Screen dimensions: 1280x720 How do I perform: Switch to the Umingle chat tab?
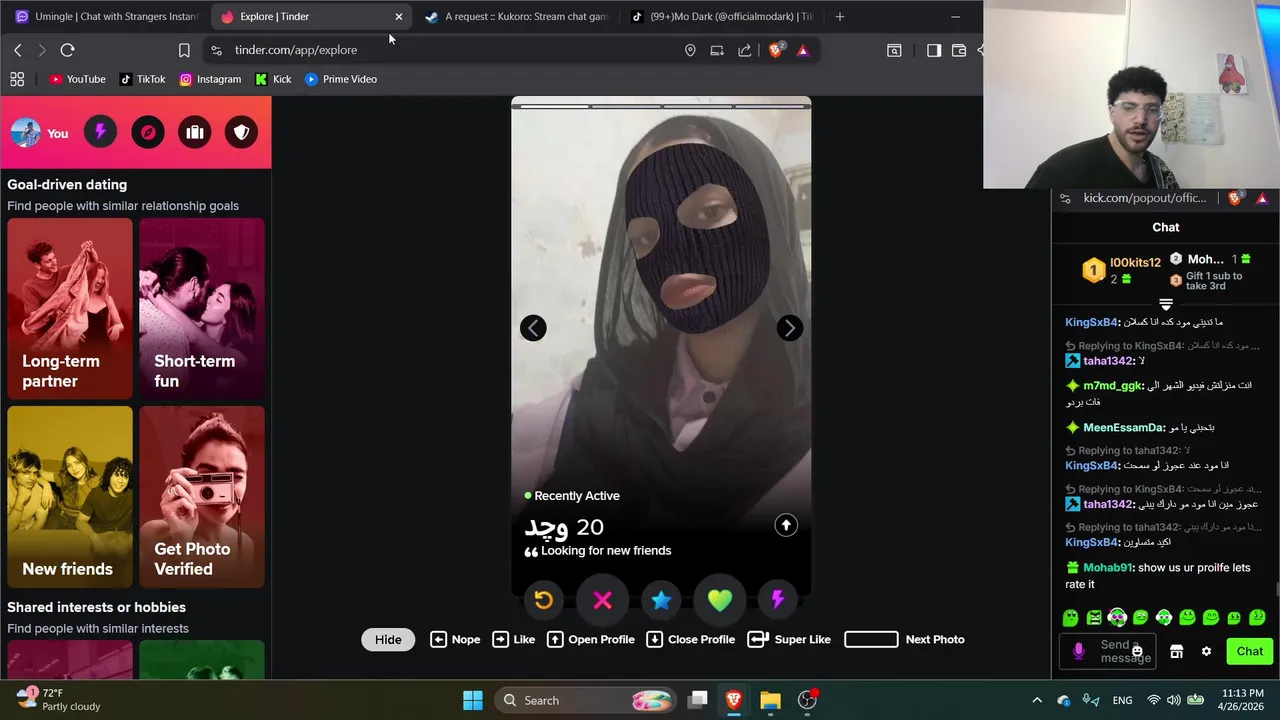[106, 16]
